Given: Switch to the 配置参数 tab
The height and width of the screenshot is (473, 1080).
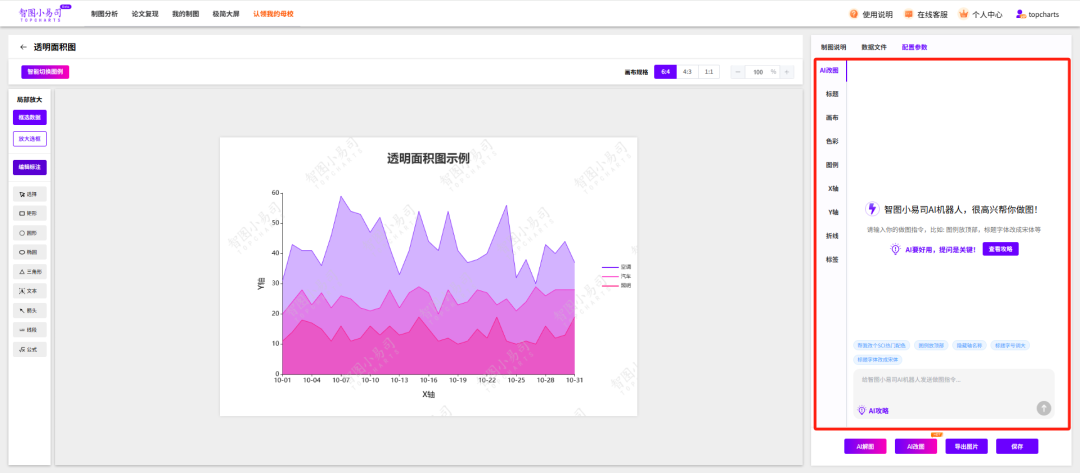Looking at the screenshot, I should click(915, 48).
